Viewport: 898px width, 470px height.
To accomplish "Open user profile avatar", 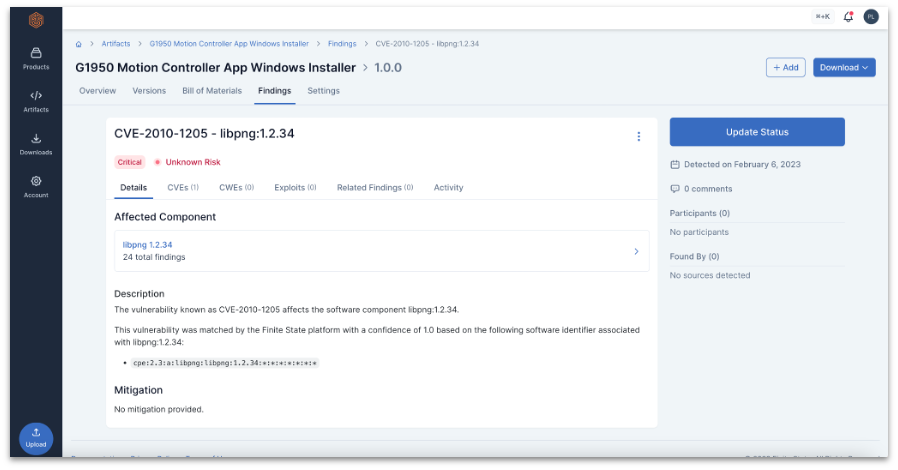I will (x=870, y=17).
